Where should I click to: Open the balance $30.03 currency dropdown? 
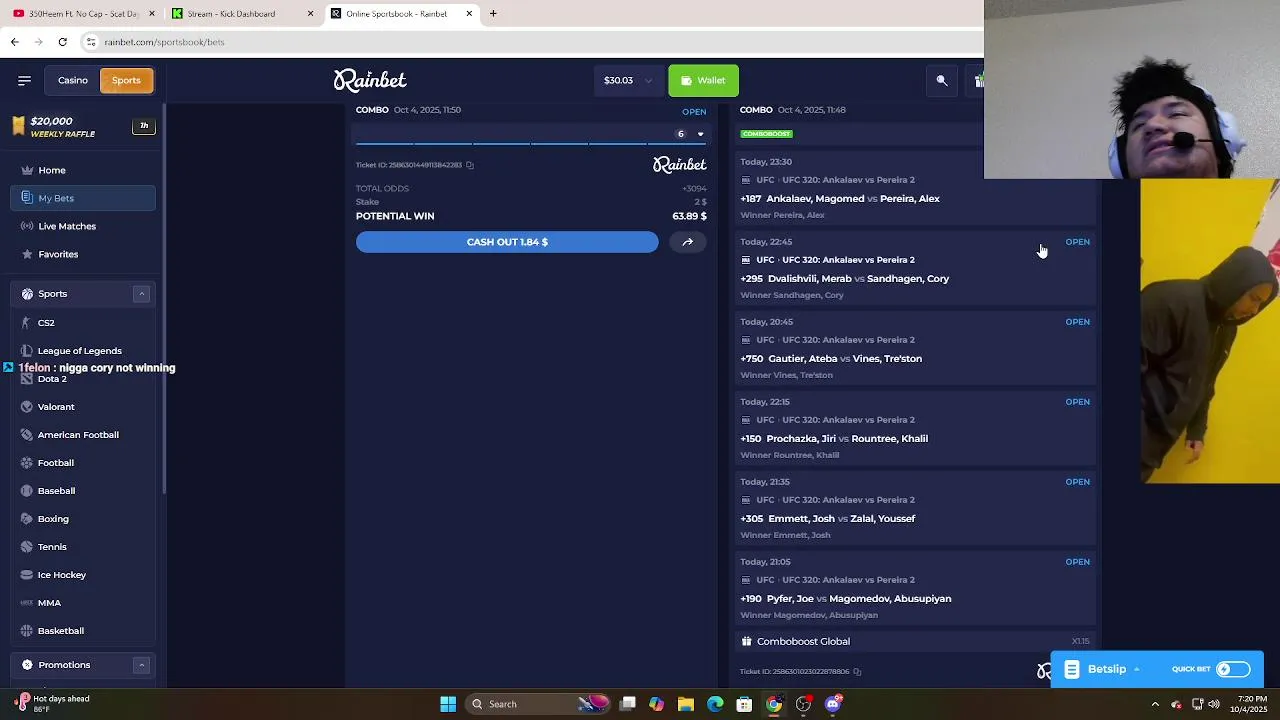pos(628,80)
